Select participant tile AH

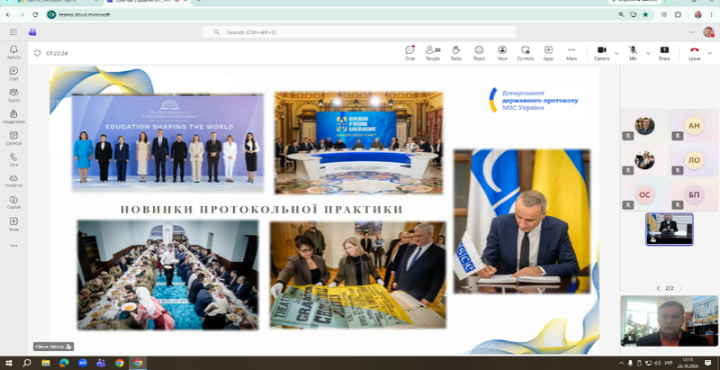point(693,125)
